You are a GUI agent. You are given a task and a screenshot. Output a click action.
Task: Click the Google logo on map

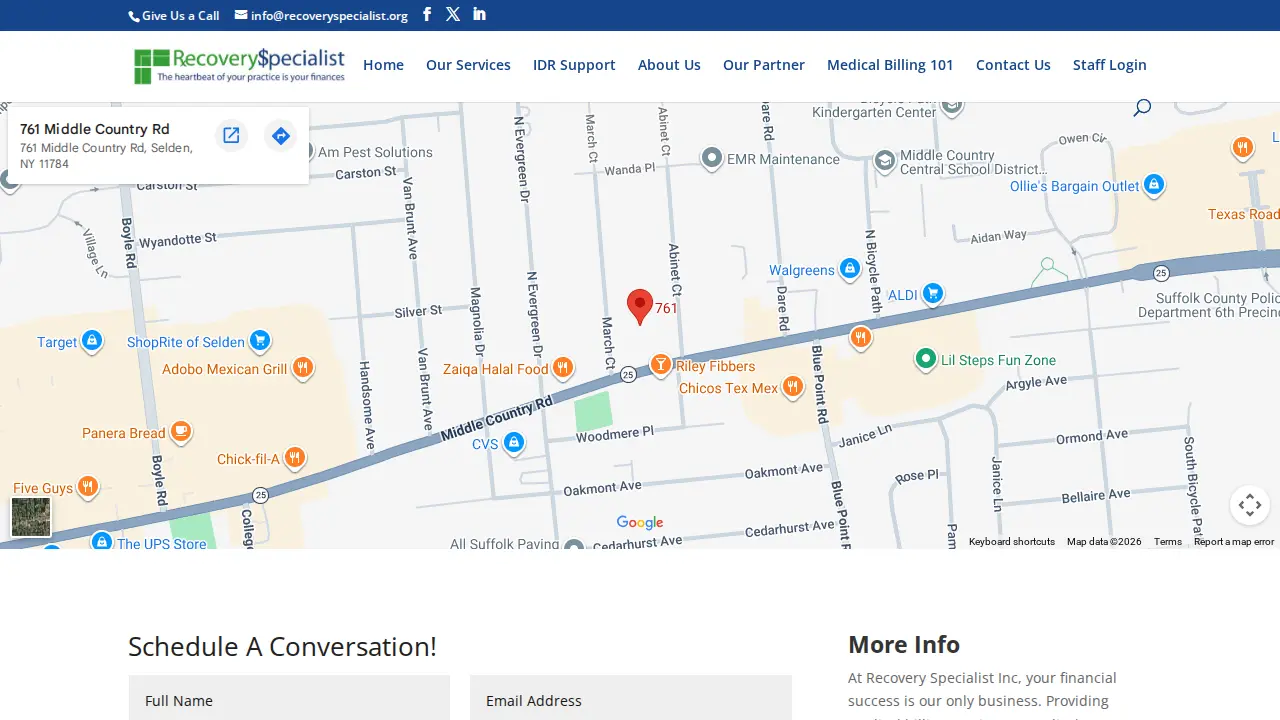click(x=640, y=522)
